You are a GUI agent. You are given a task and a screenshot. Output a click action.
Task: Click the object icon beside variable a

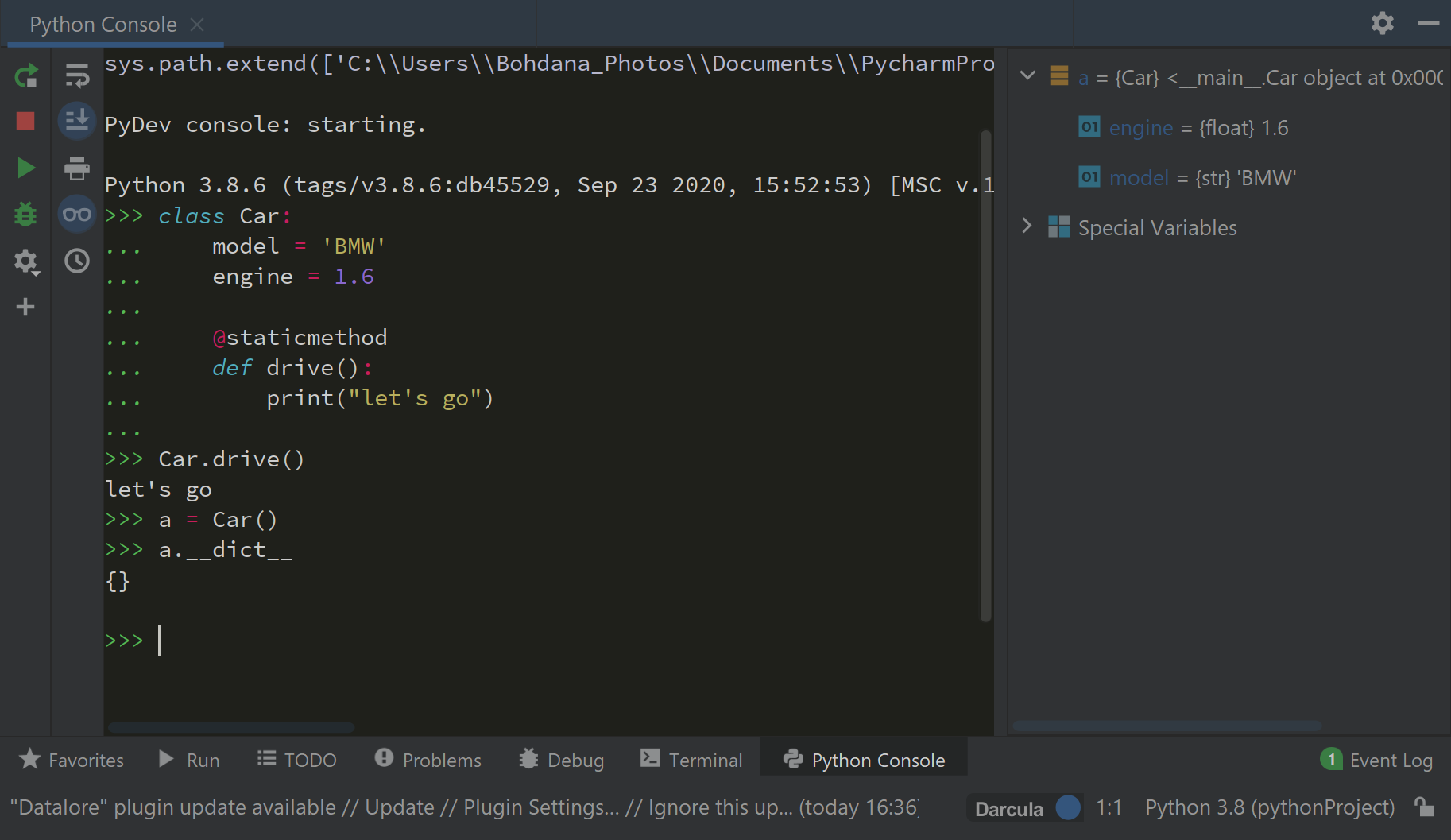tap(1059, 76)
